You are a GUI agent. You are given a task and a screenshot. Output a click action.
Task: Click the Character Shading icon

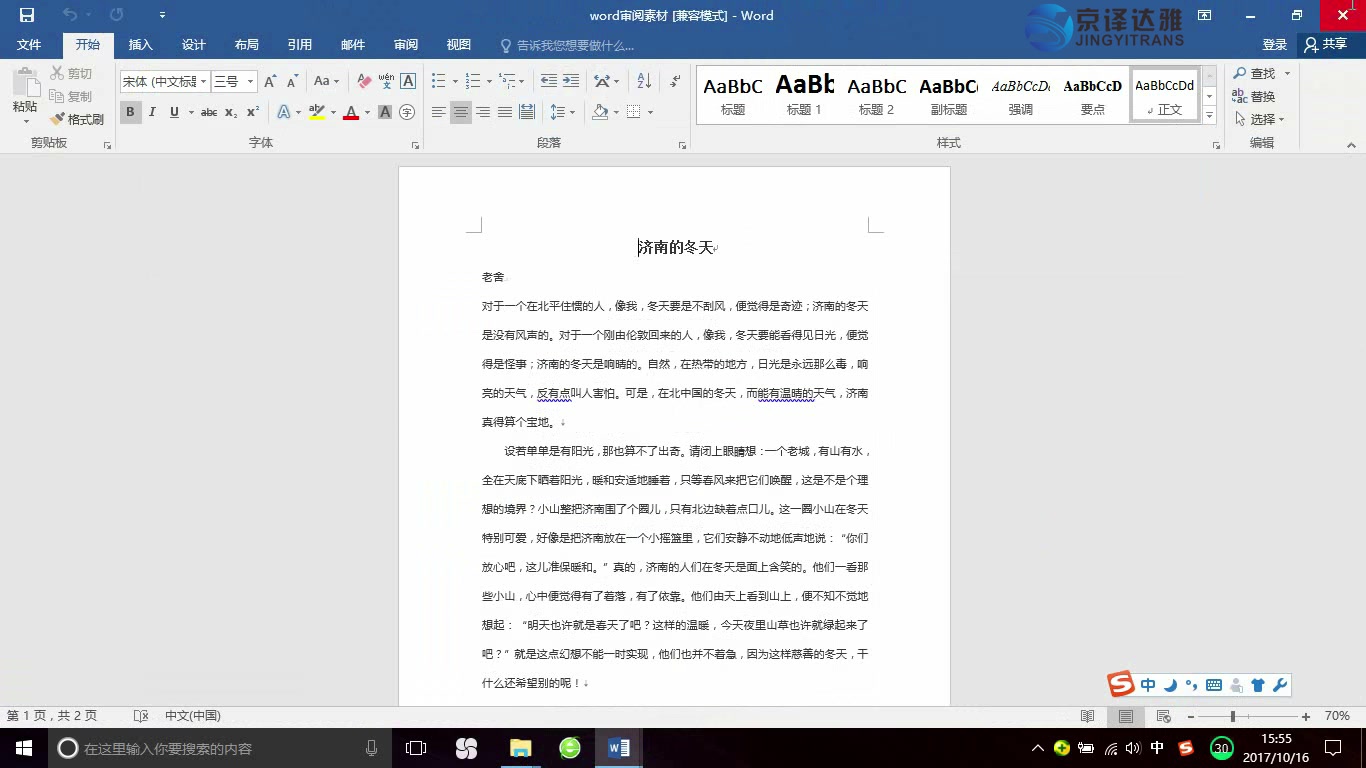tap(385, 112)
